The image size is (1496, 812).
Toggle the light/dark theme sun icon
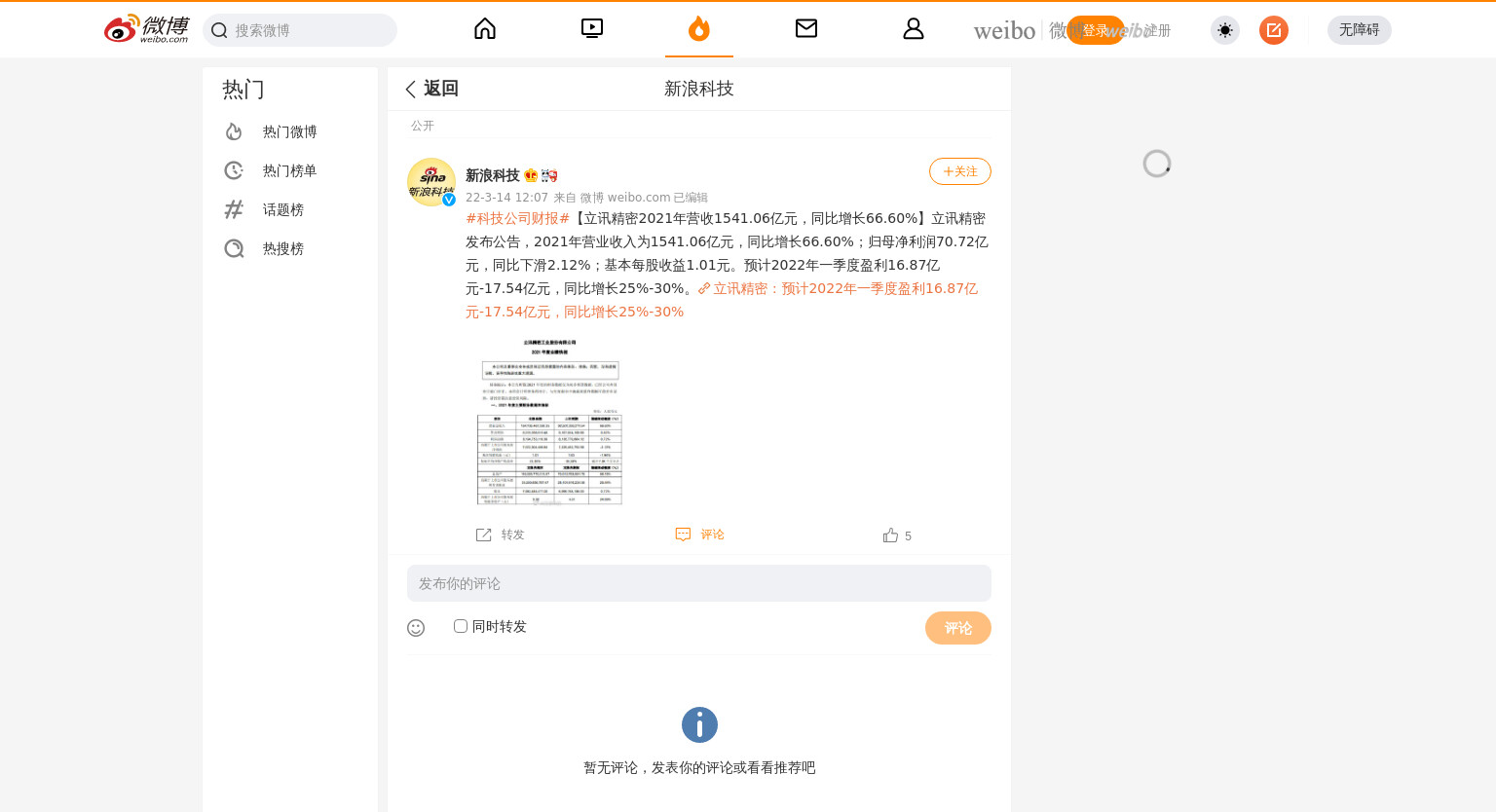(1225, 30)
